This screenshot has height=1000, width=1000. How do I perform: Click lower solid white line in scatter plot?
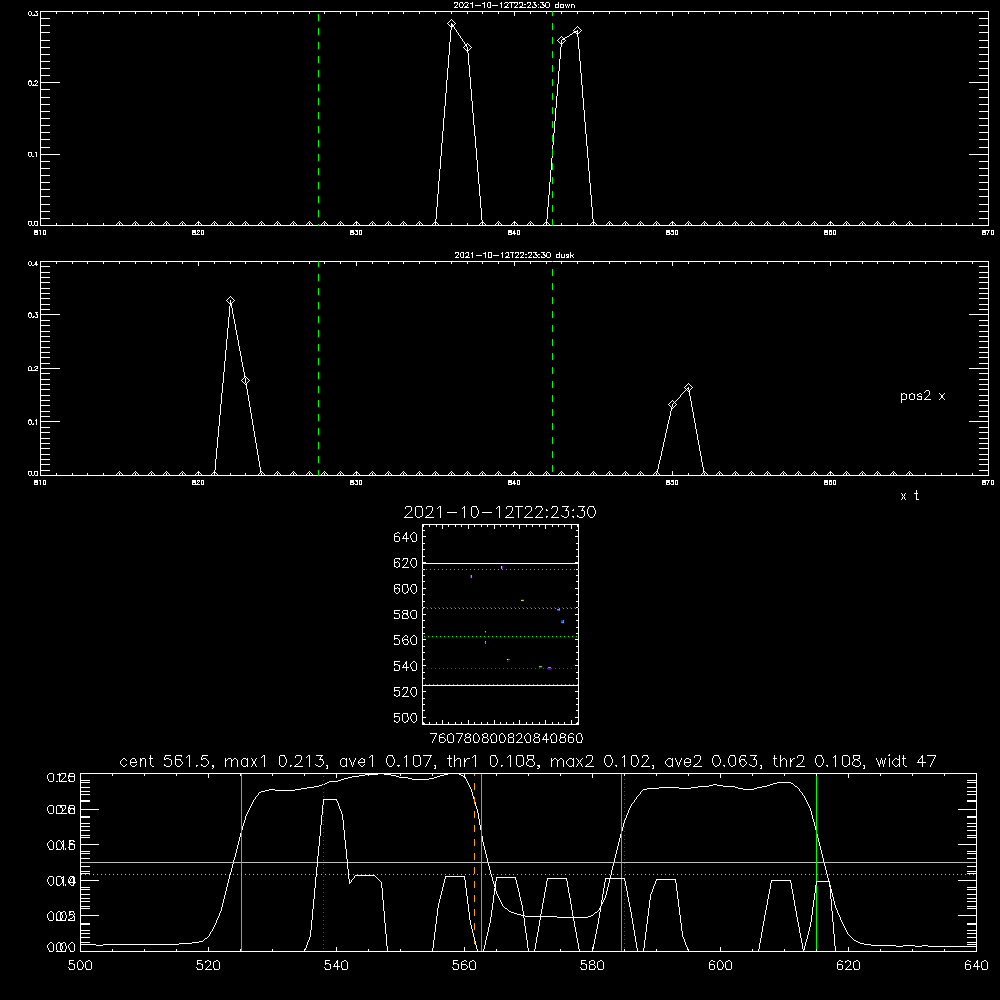500,685
